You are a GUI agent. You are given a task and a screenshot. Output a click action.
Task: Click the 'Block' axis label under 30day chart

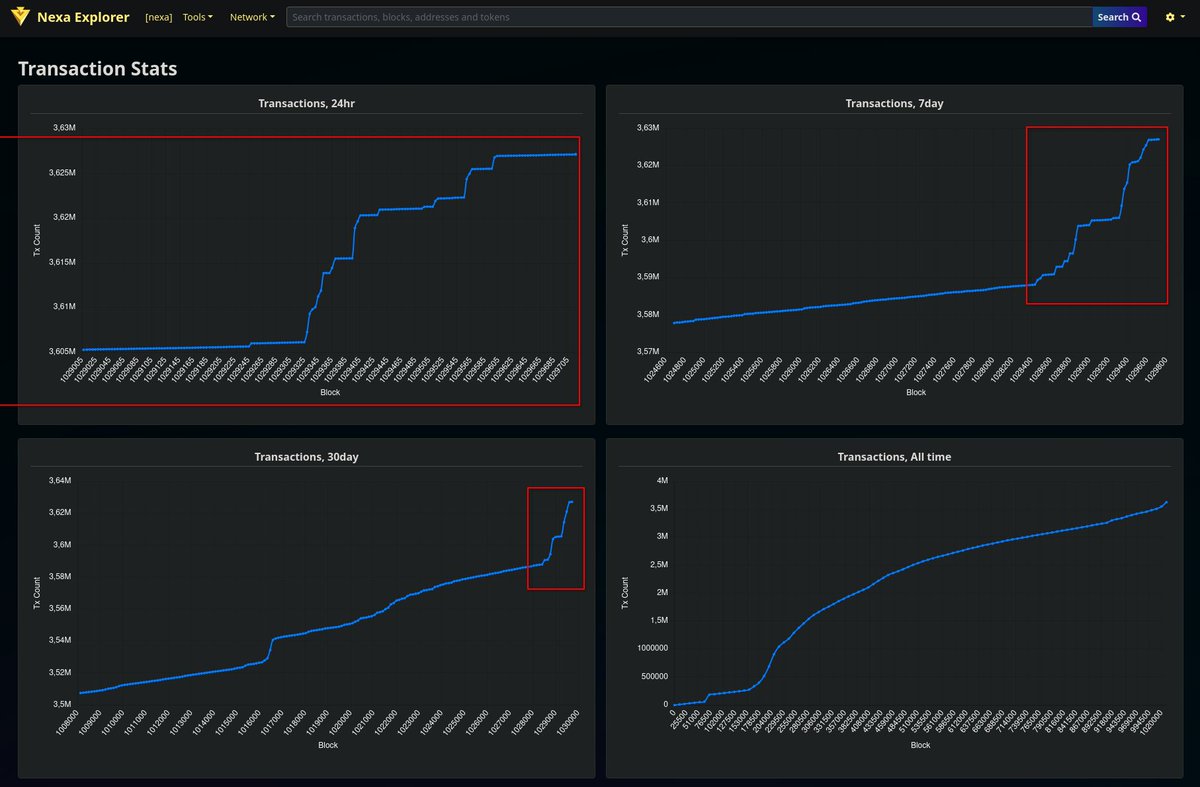[328, 745]
